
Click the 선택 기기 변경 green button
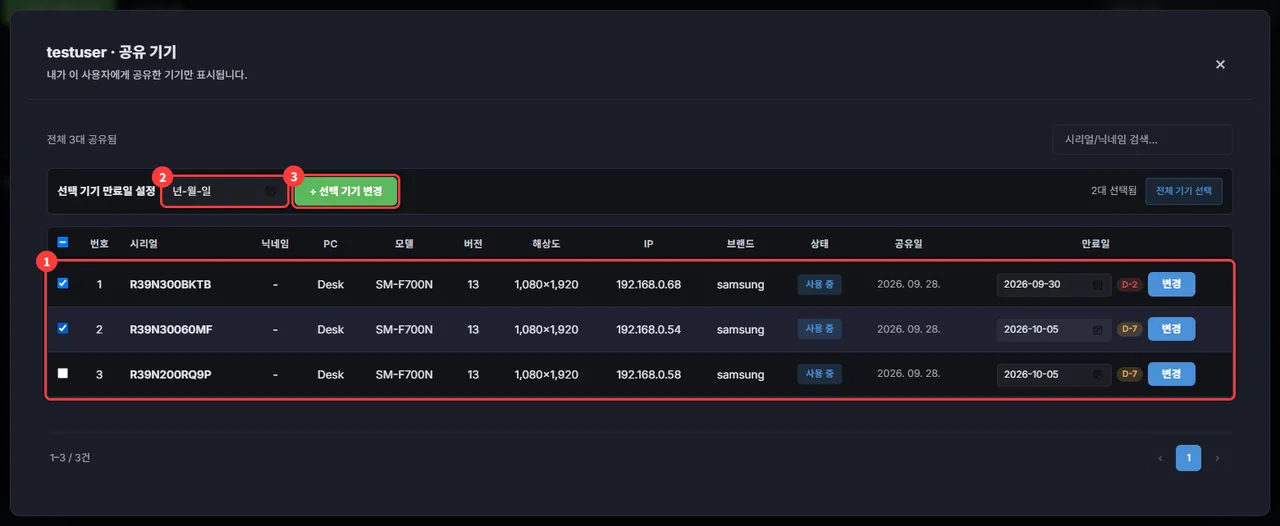(x=346, y=190)
